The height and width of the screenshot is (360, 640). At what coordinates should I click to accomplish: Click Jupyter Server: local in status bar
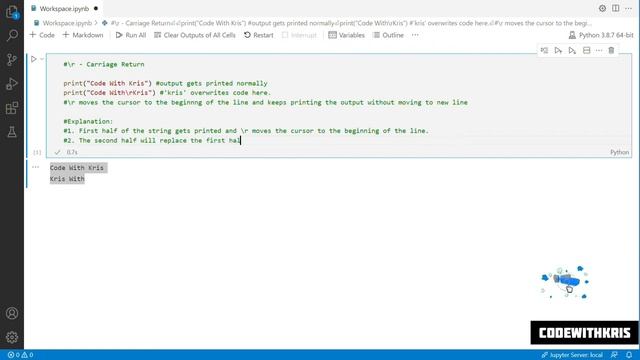click(x=572, y=355)
